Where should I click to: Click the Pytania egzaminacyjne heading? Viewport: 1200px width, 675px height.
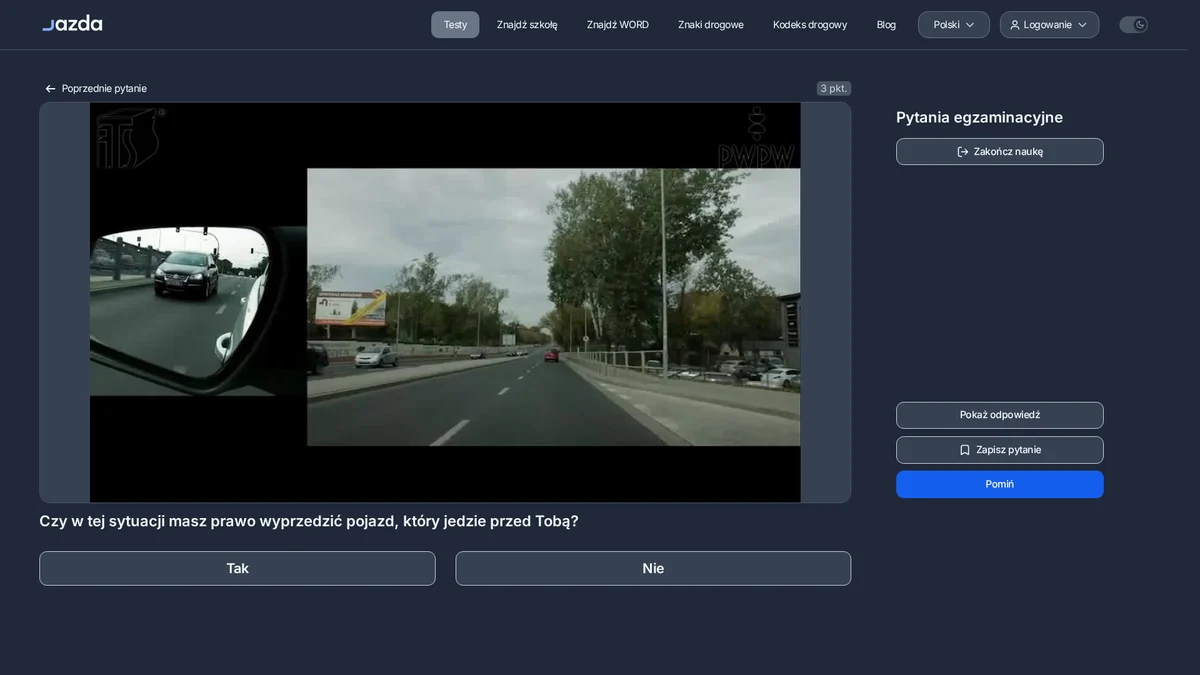tap(979, 117)
